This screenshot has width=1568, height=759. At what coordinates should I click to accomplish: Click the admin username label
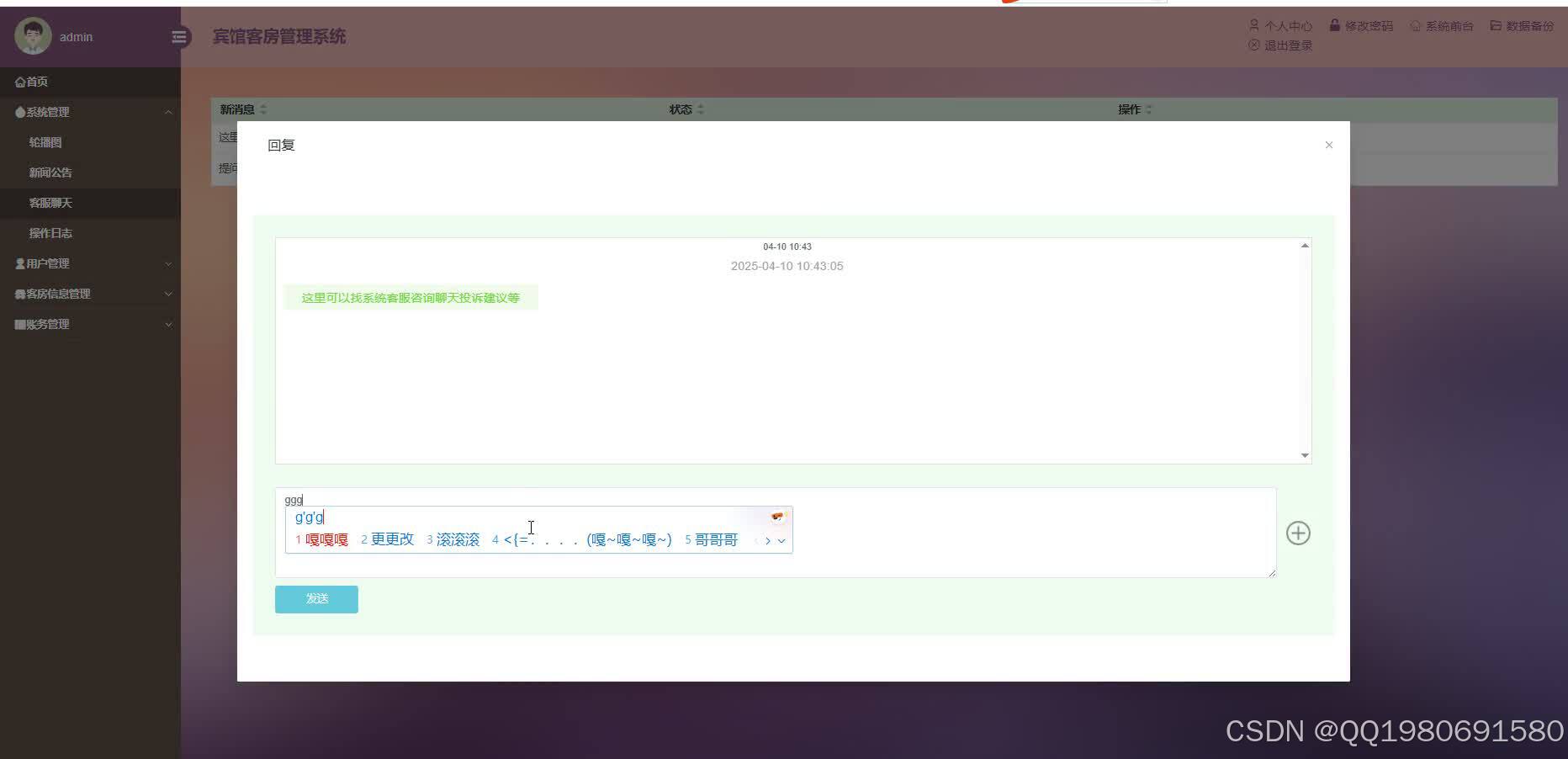(x=77, y=37)
